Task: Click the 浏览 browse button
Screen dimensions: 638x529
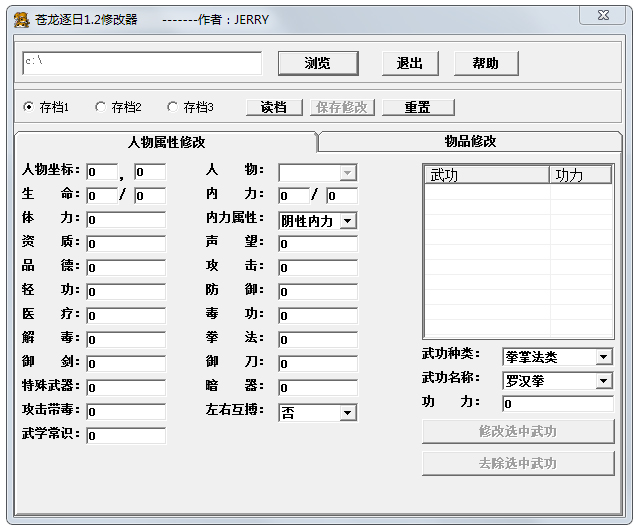Action: click(317, 63)
